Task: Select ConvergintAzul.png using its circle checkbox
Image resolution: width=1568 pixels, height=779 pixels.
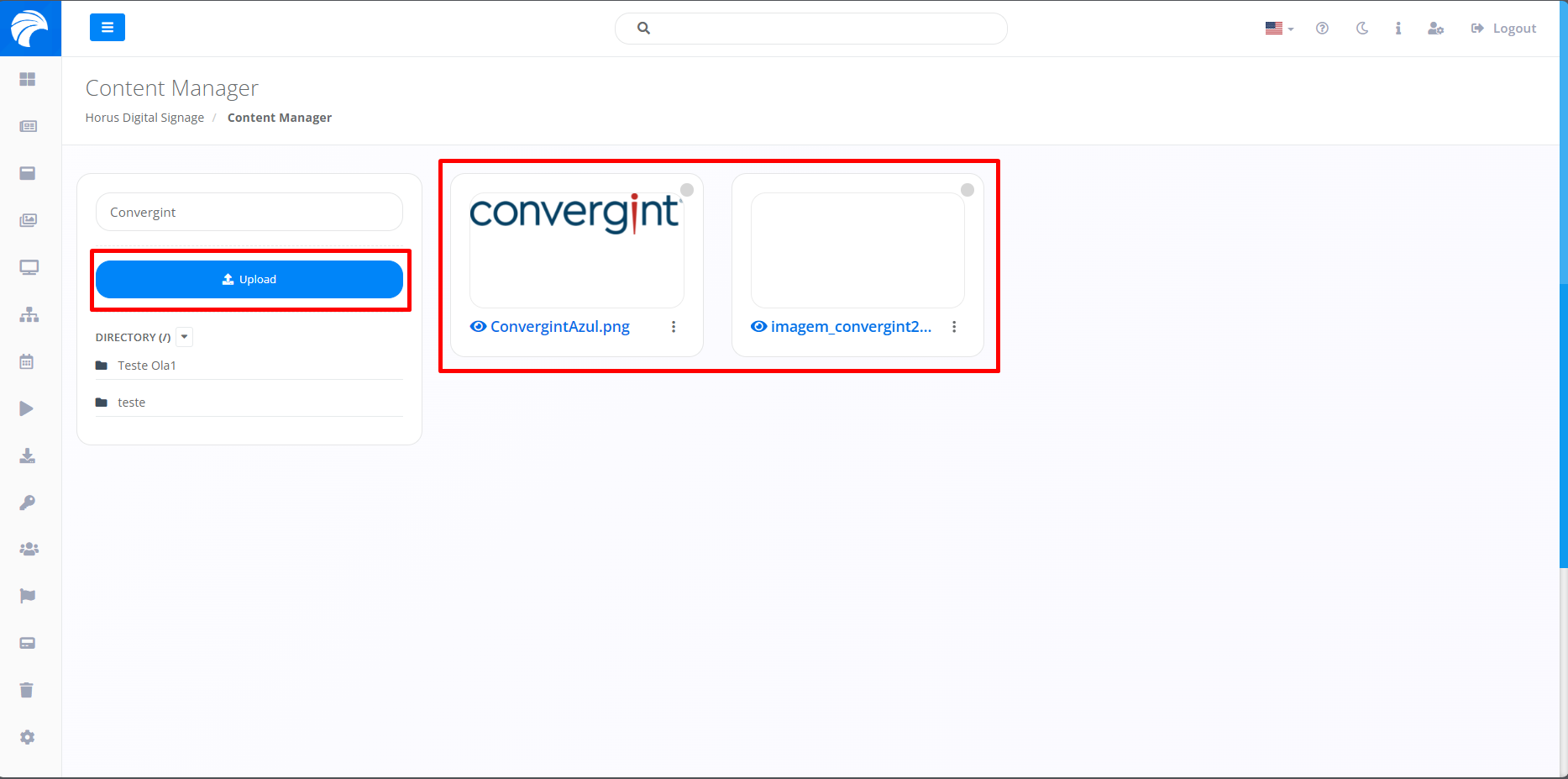Action: [687, 190]
